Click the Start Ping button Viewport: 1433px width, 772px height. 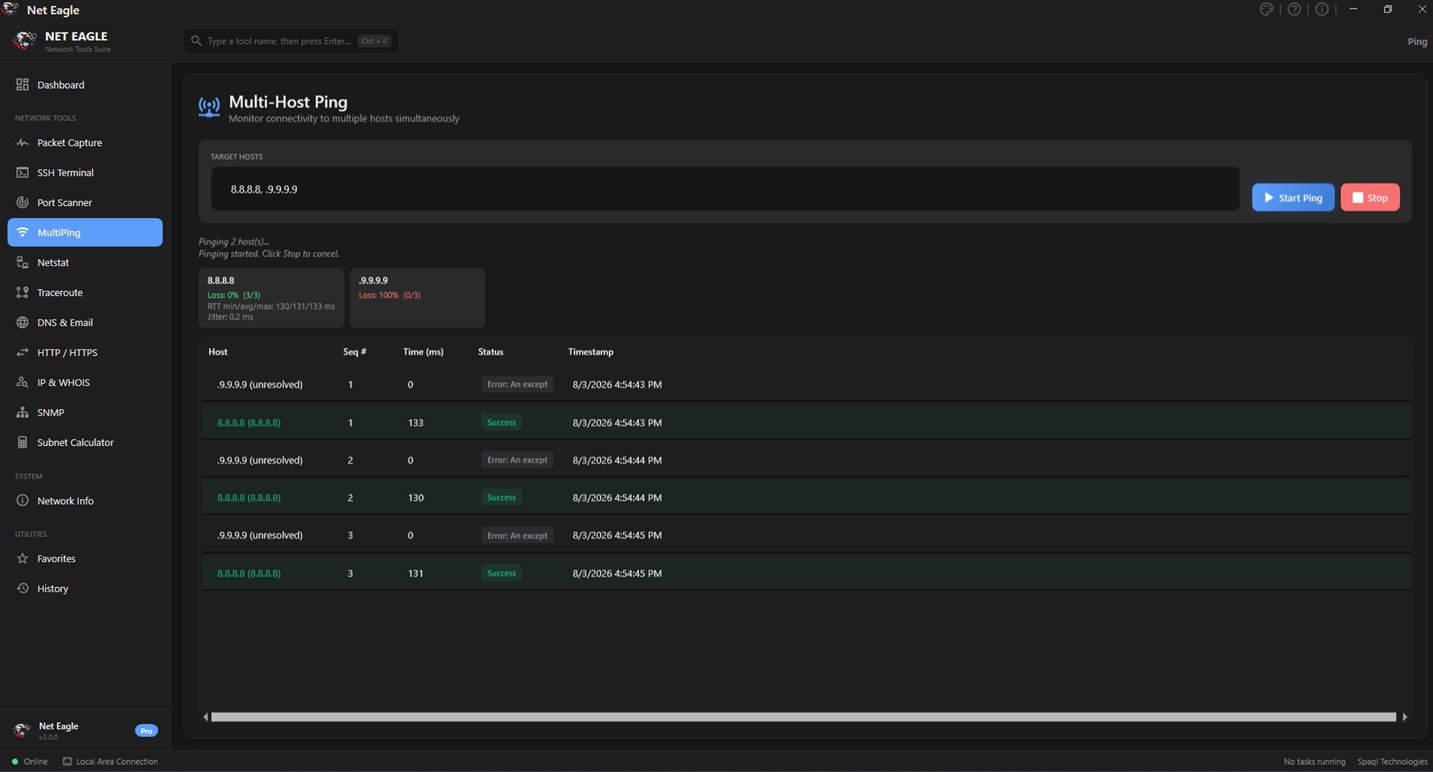coord(1293,197)
